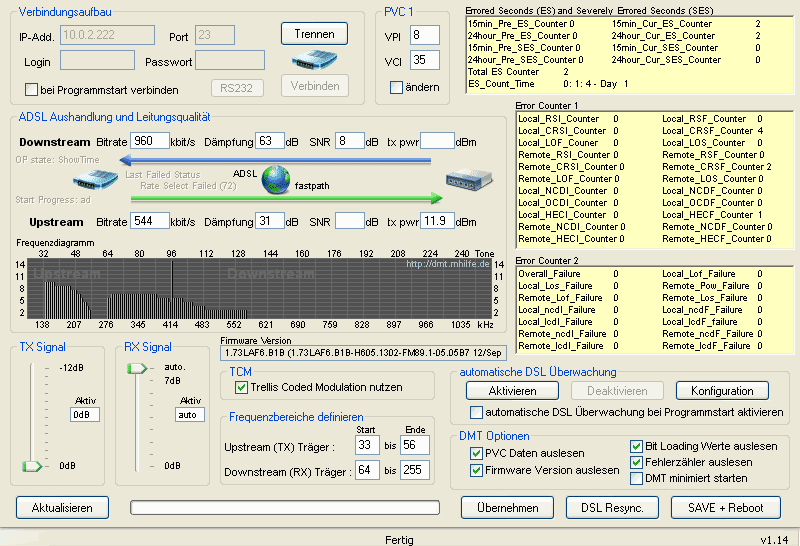The image size is (800, 546).
Task: Click the TX Signal Aktiv field showing 0dB
Action: click(x=85, y=414)
